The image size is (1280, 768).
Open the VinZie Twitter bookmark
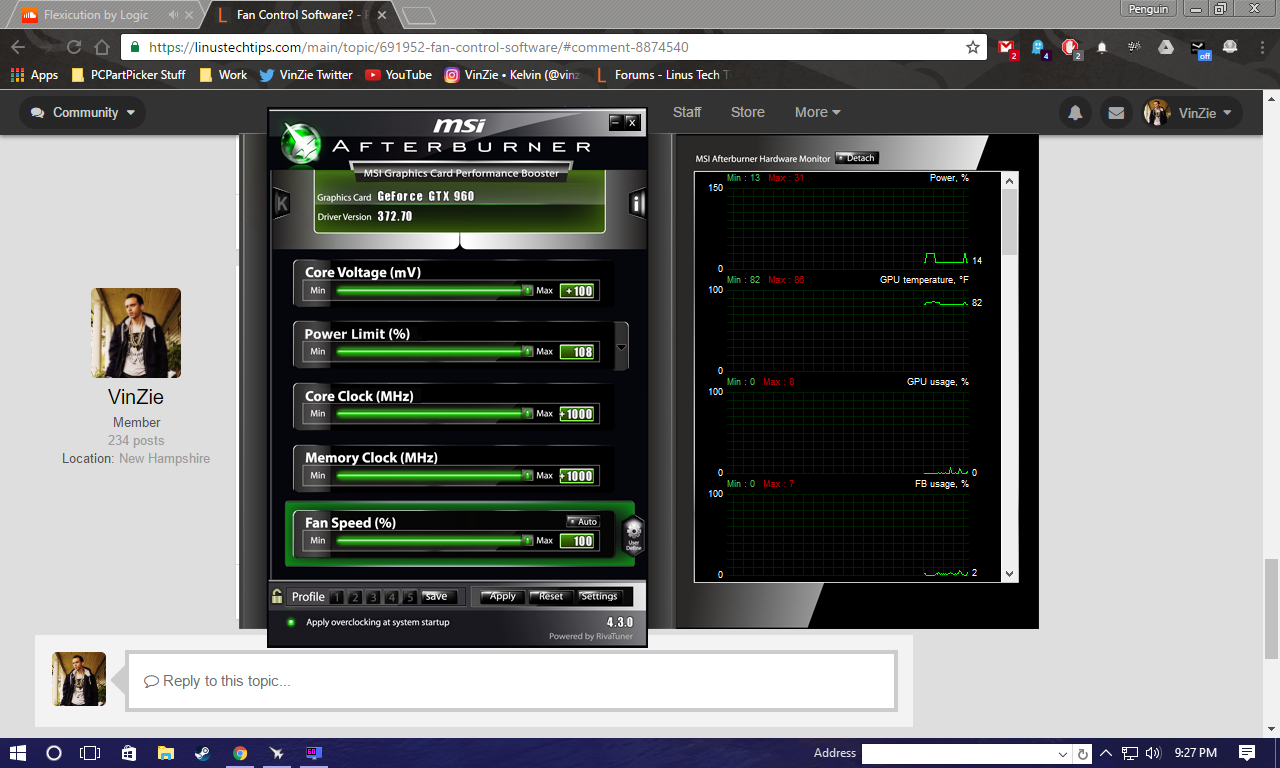[x=305, y=74]
